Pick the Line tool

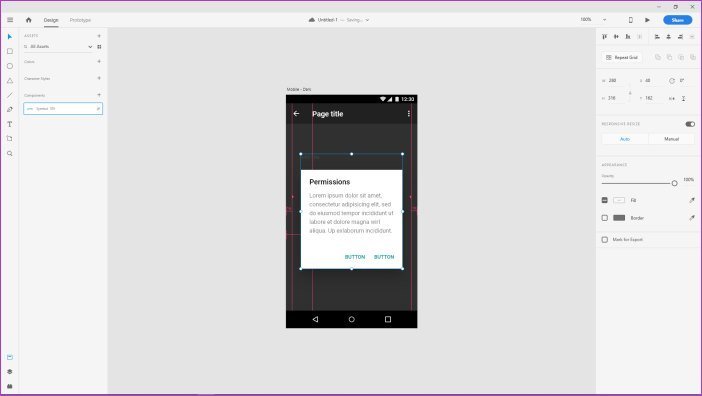[x=10, y=95]
